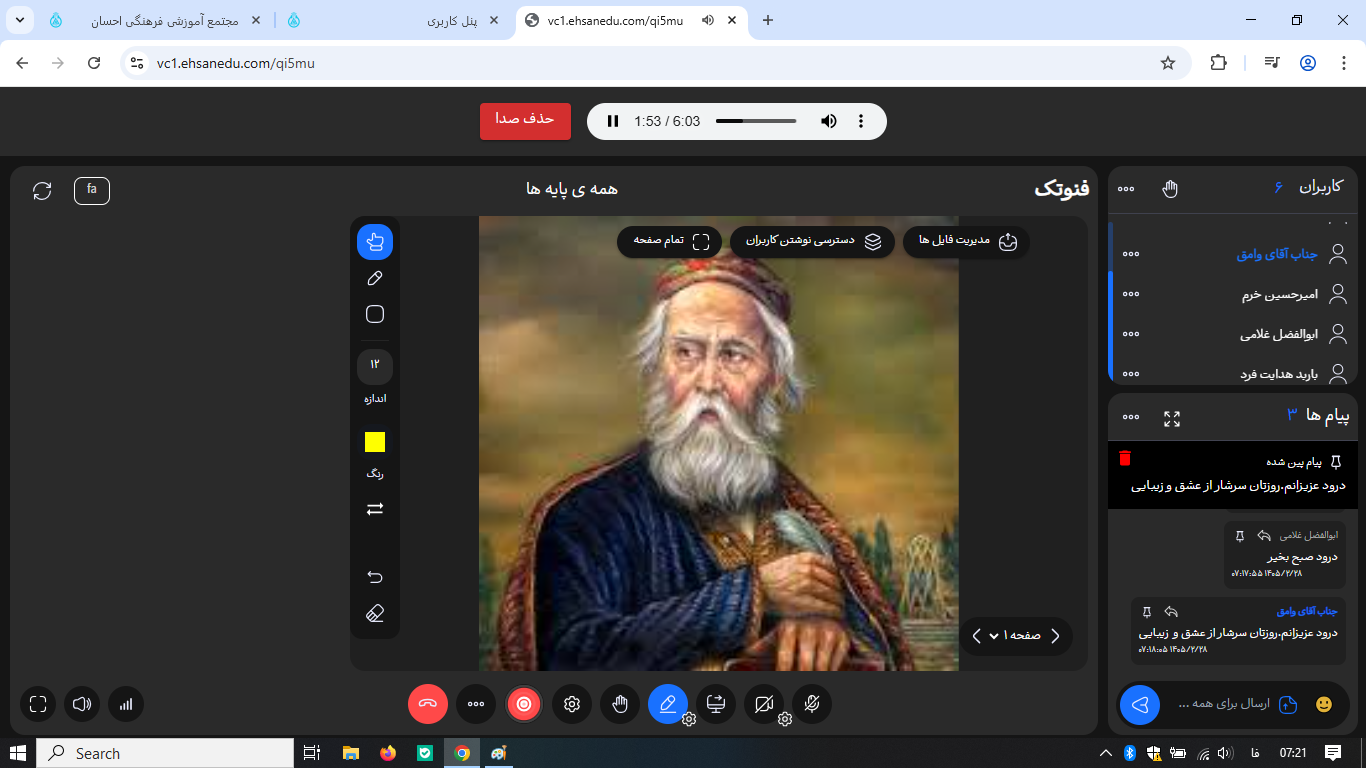
Task: Open options for امیرحسین خرم
Action: coord(1131,294)
